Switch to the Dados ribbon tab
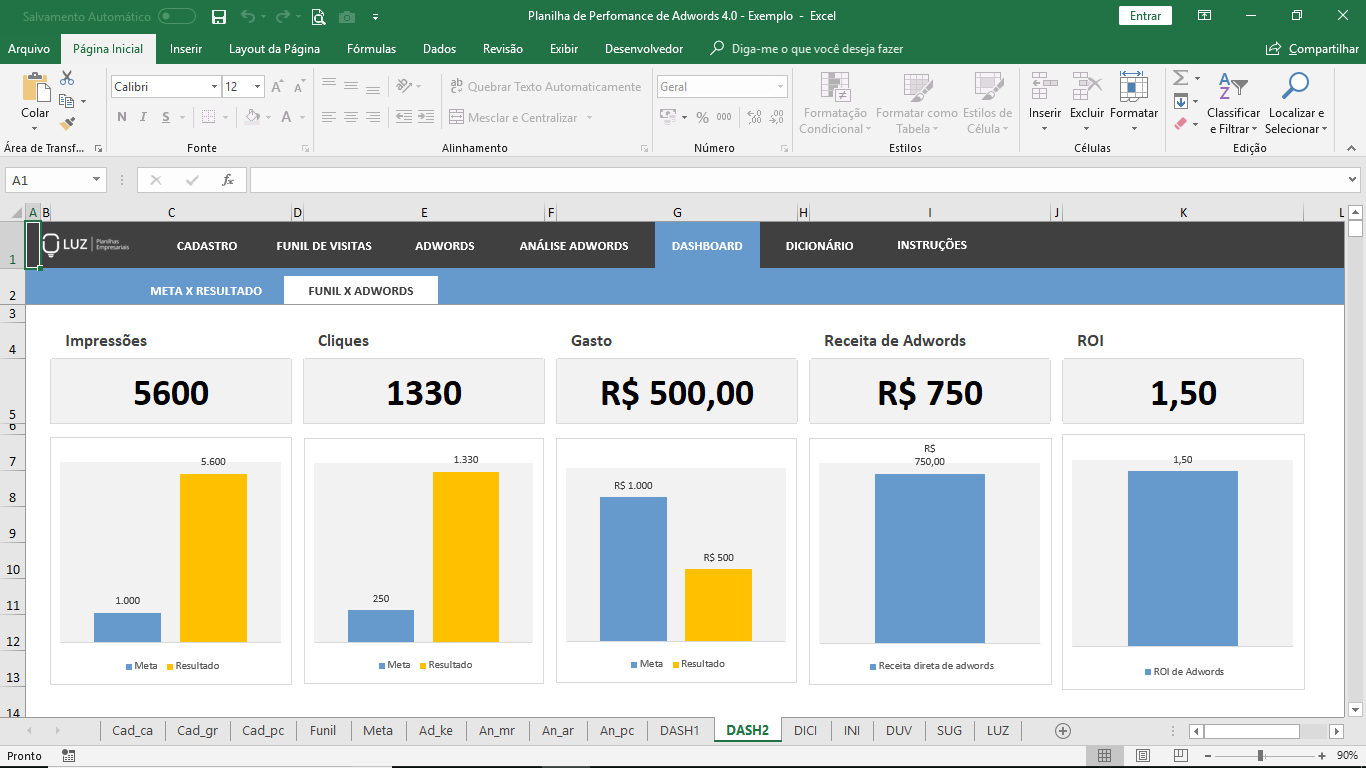Image resolution: width=1366 pixels, height=768 pixels. [x=439, y=49]
